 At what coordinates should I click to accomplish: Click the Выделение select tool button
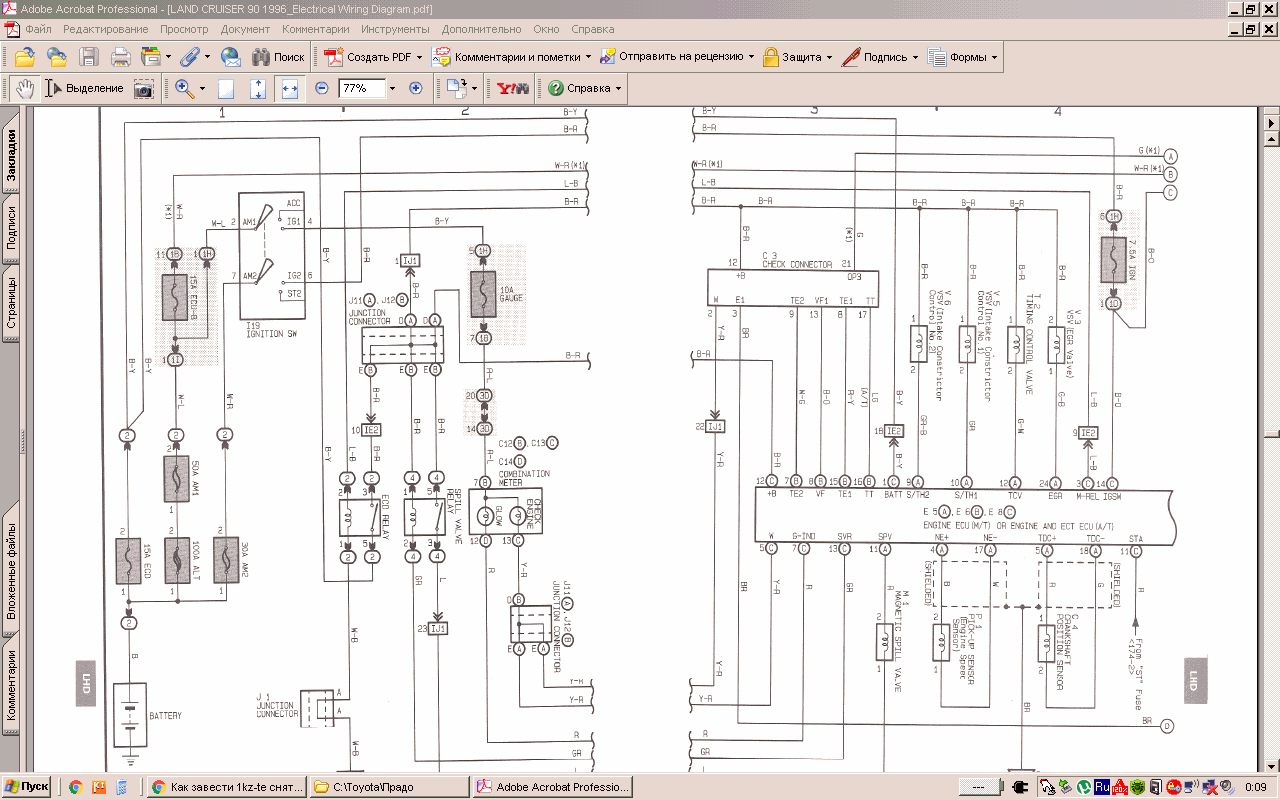(x=84, y=88)
